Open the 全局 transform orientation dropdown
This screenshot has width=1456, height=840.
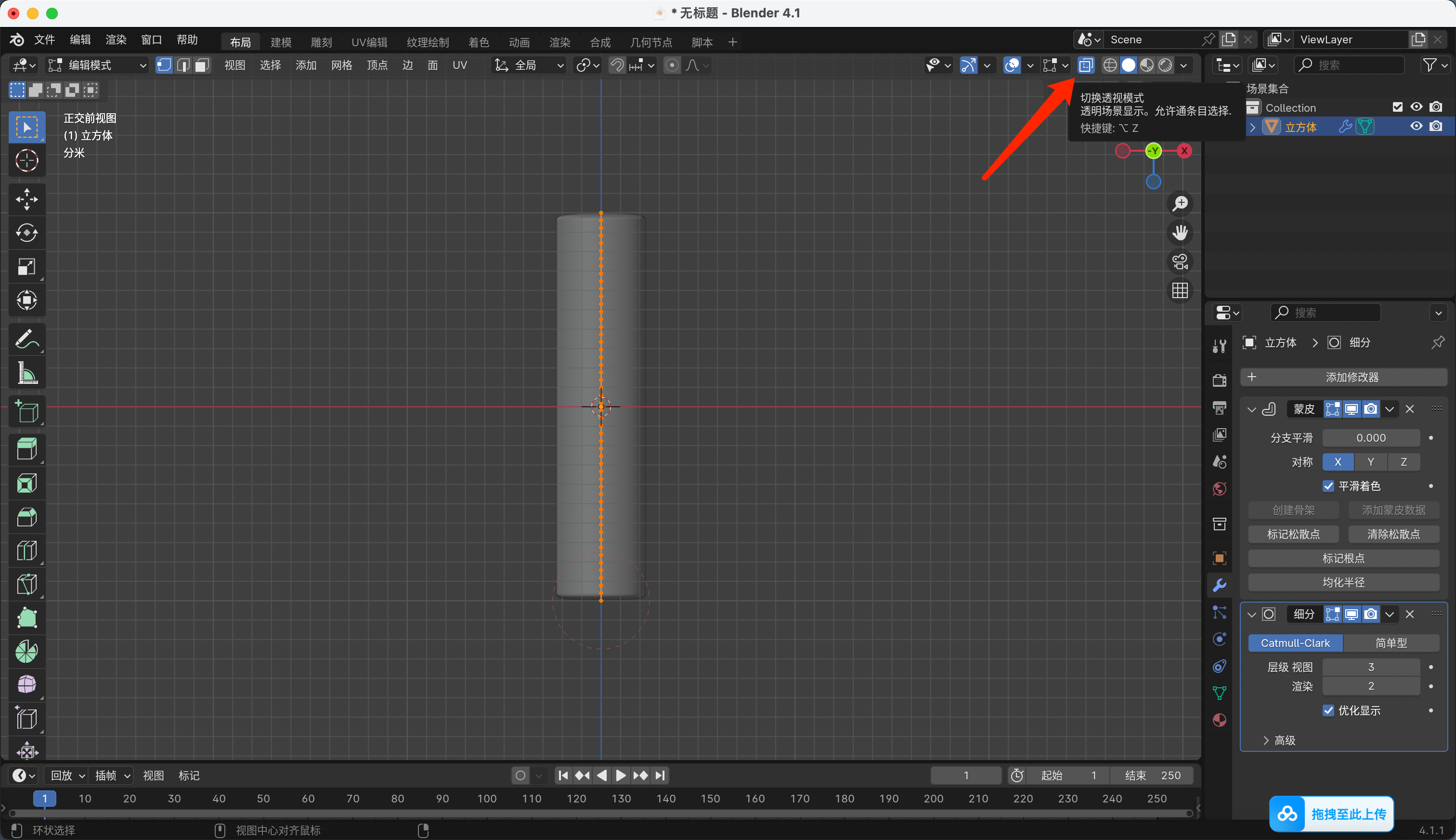pyautogui.click(x=529, y=65)
